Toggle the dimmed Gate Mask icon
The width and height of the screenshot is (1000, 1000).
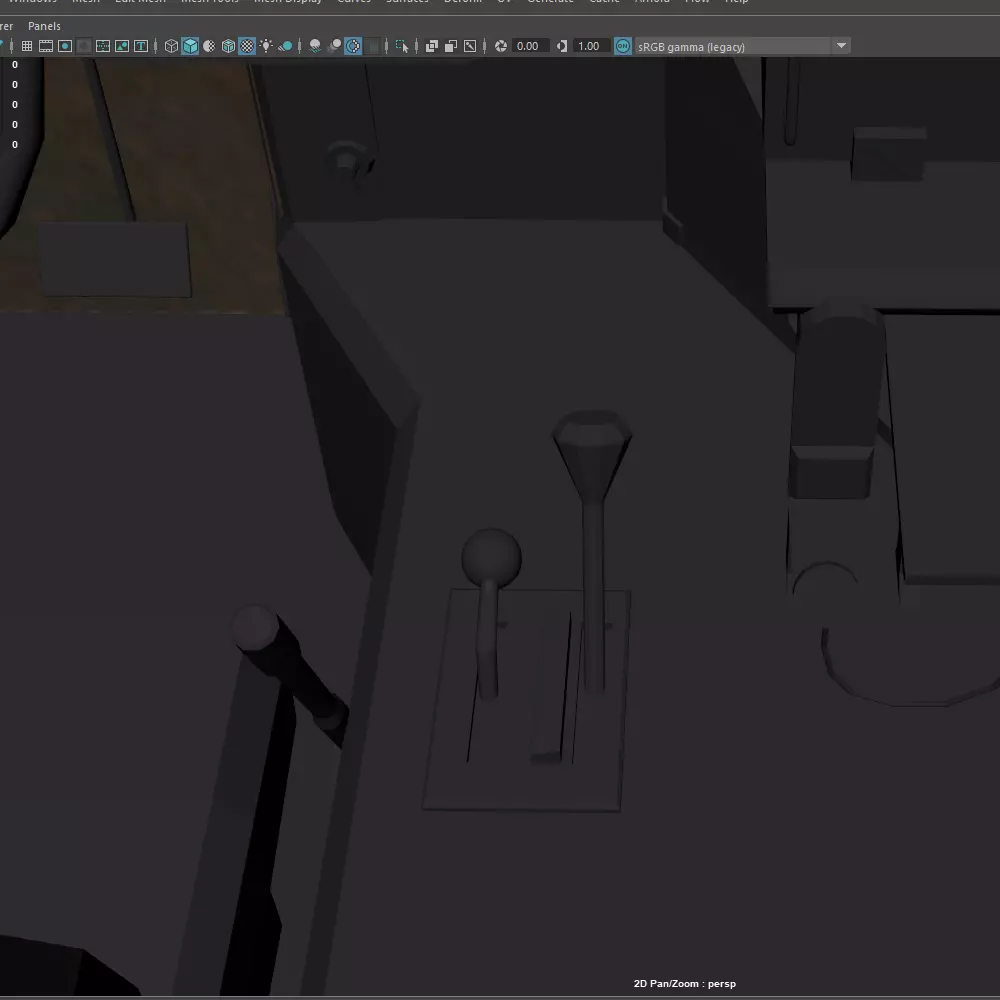84,46
